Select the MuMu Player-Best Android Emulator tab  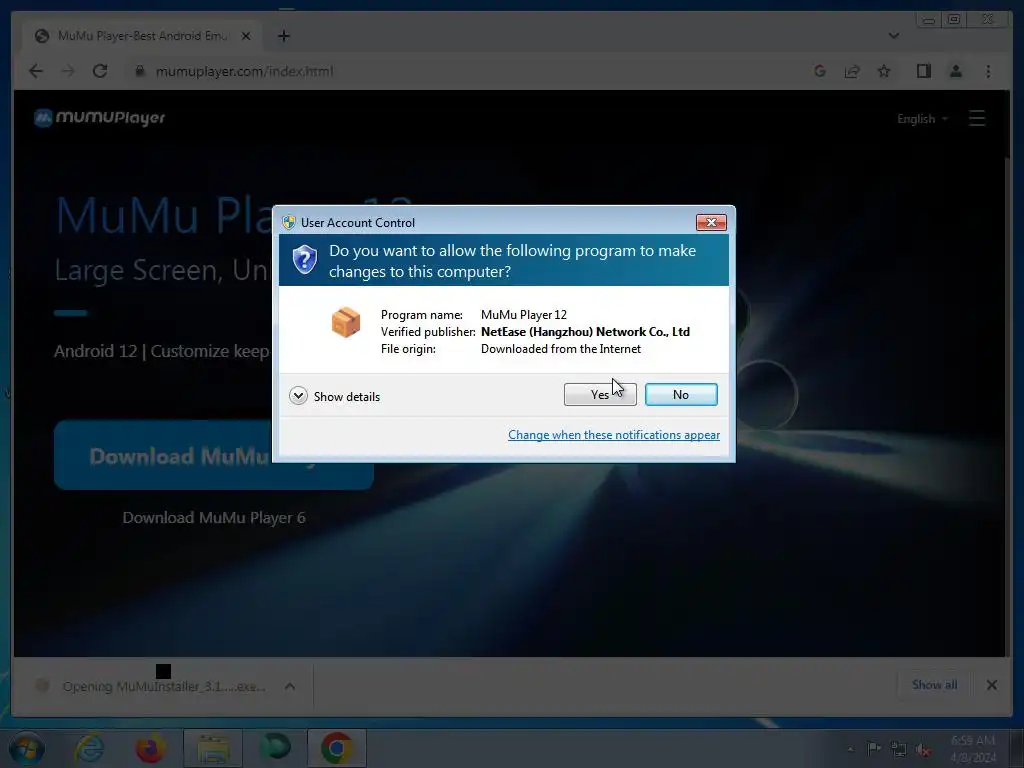pos(141,36)
